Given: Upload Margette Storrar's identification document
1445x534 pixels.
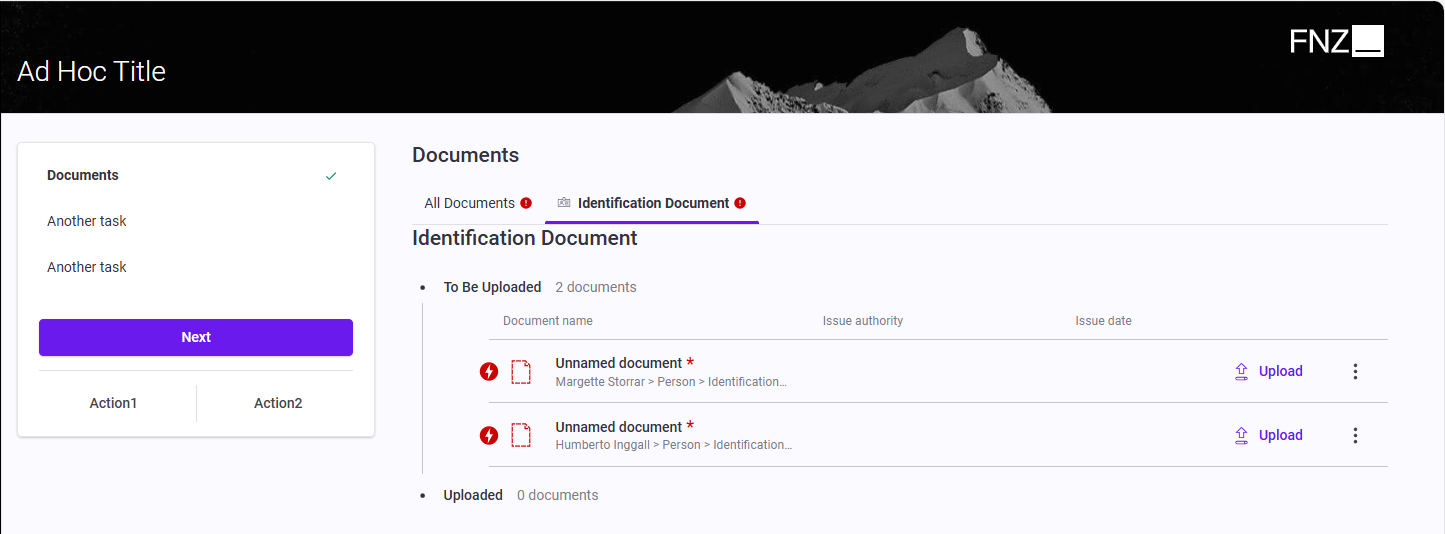Looking at the screenshot, I should [1268, 372].
